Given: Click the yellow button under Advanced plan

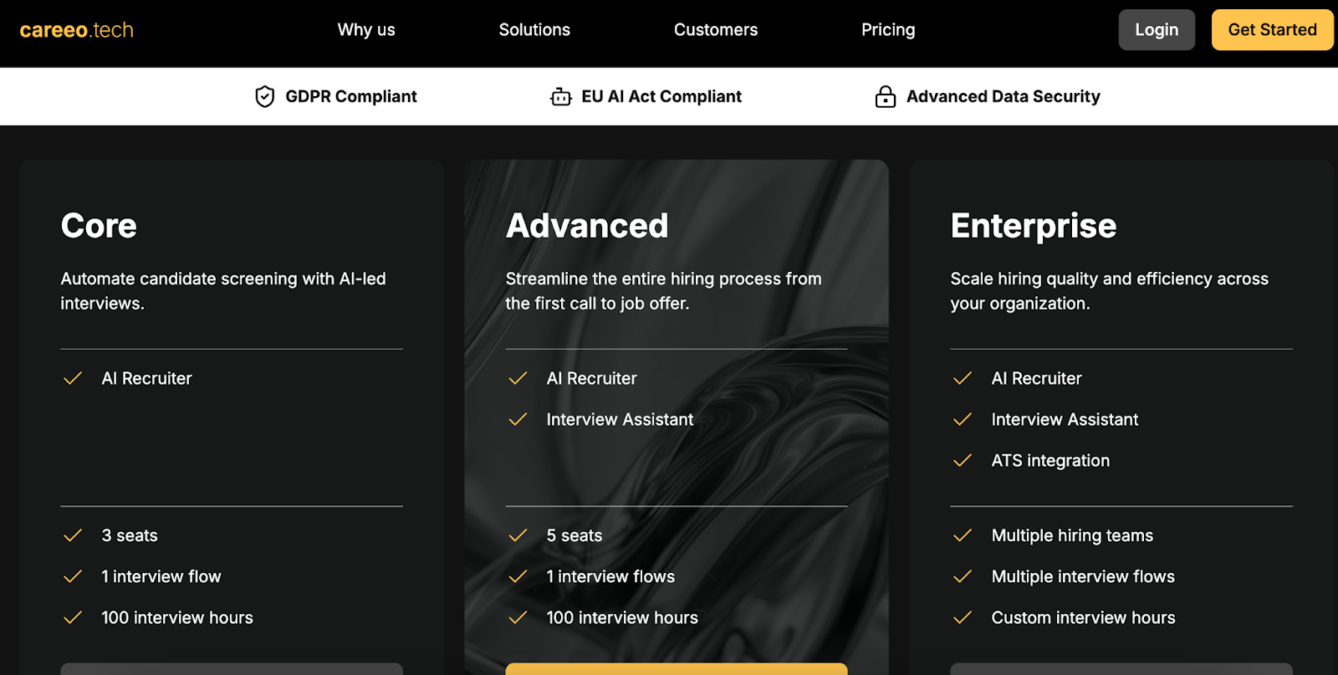Looking at the screenshot, I should (676, 668).
